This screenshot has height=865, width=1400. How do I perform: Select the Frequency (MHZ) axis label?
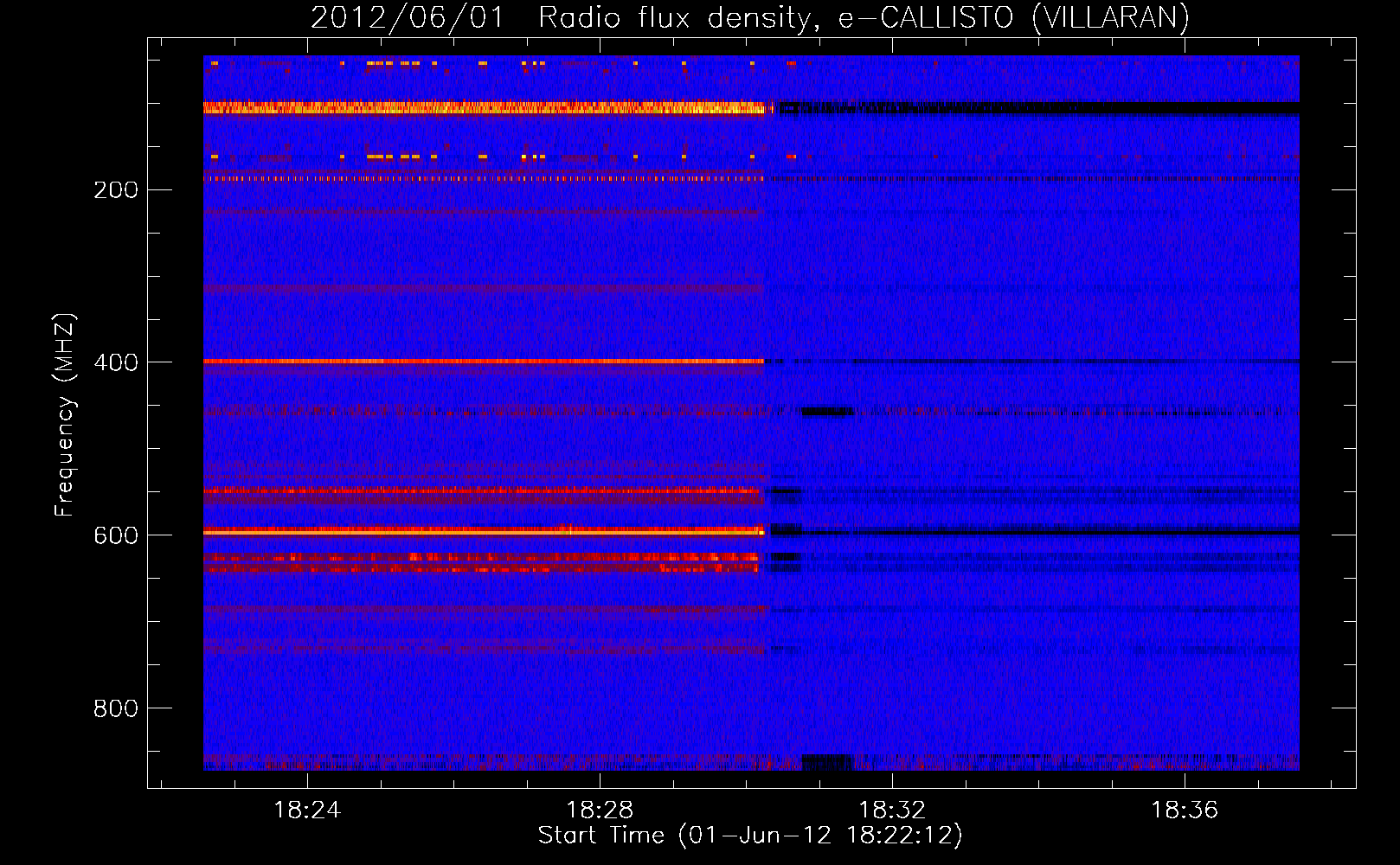point(65,414)
